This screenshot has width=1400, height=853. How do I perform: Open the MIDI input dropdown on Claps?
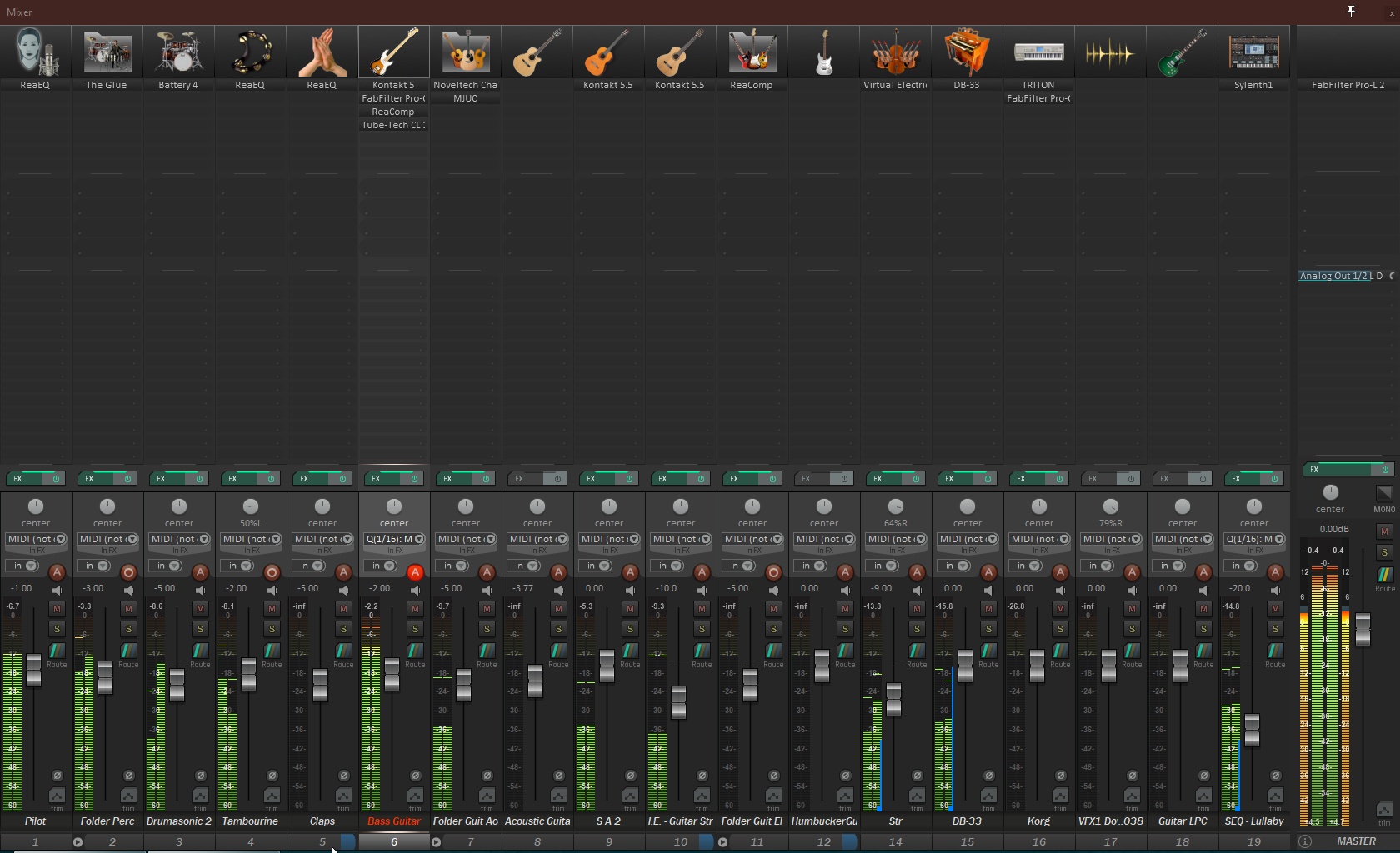coord(322,539)
